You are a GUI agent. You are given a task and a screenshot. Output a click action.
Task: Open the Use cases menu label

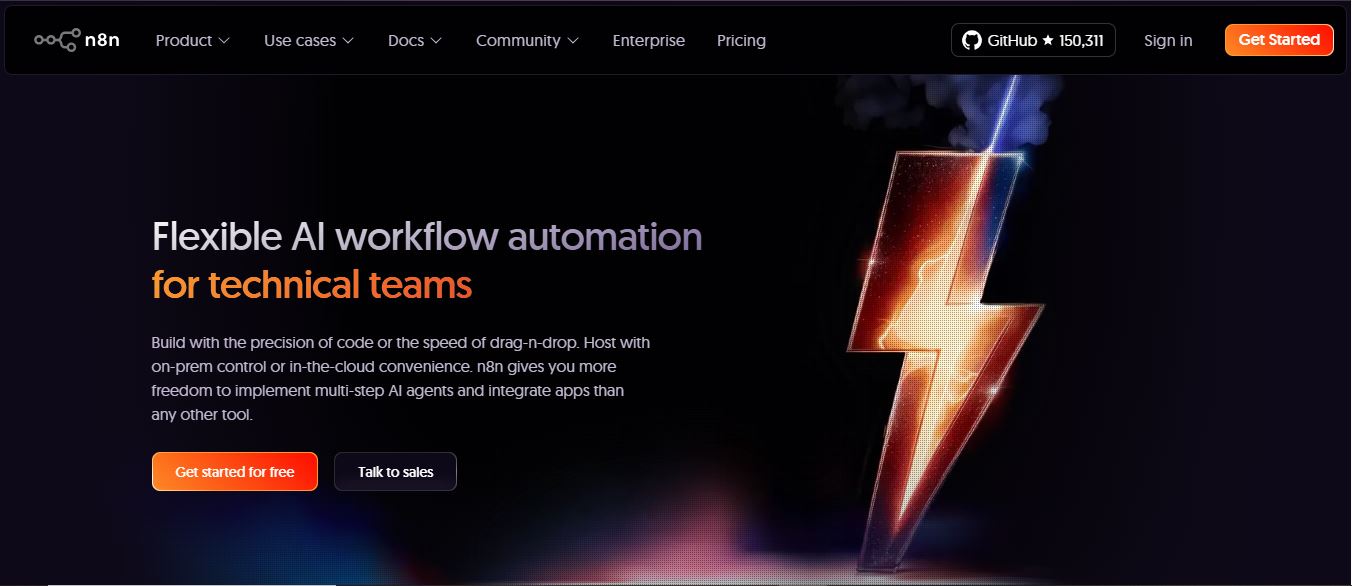point(300,41)
